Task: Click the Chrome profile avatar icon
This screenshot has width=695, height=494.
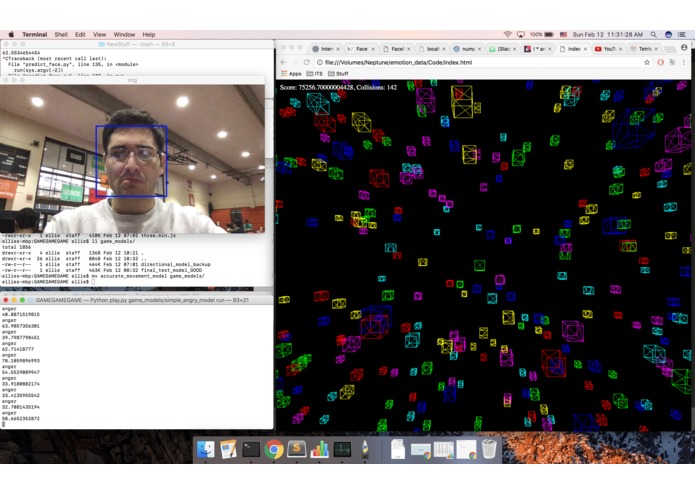Action: [684, 47]
